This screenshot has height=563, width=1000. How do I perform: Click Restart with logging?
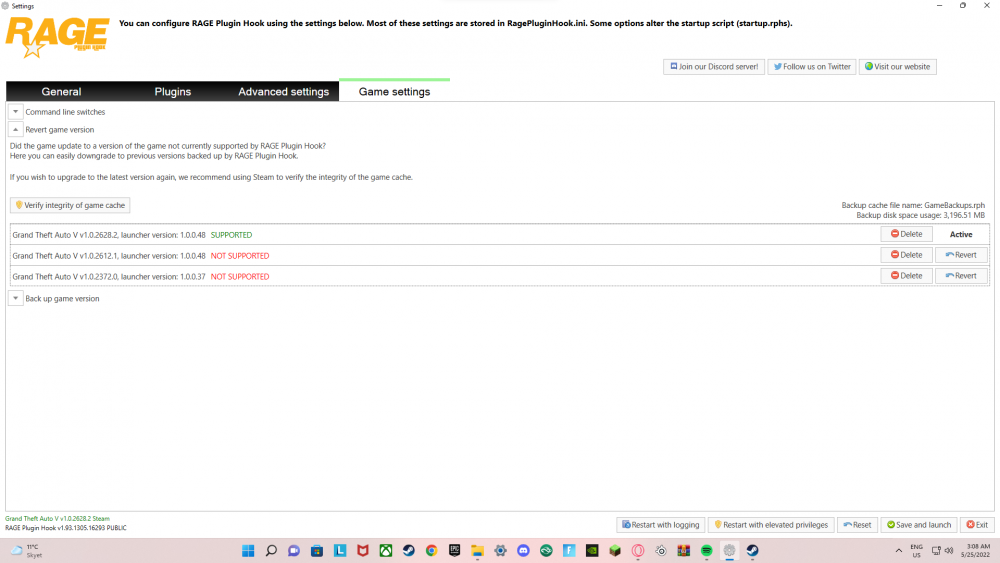[661, 525]
